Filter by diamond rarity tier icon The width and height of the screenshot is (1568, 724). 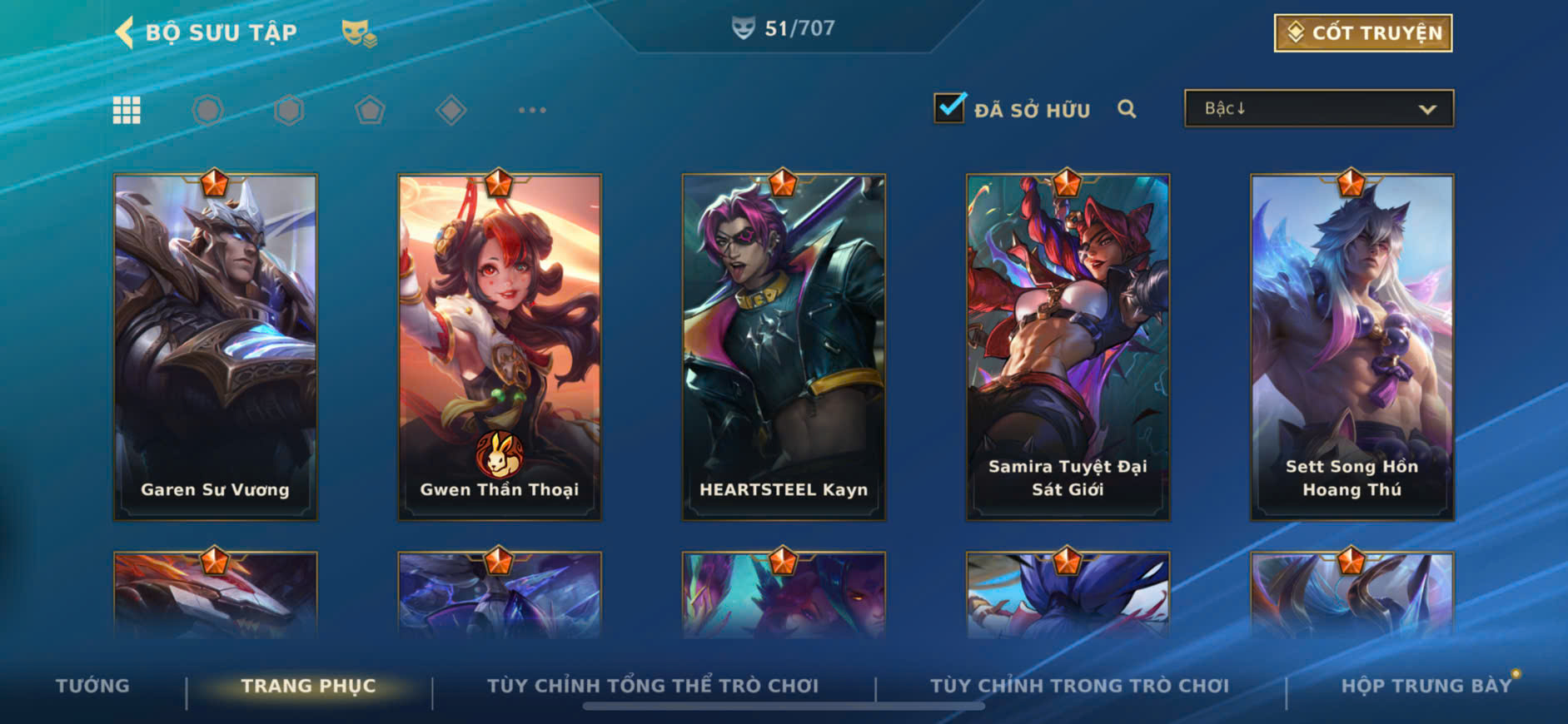pos(450,110)
